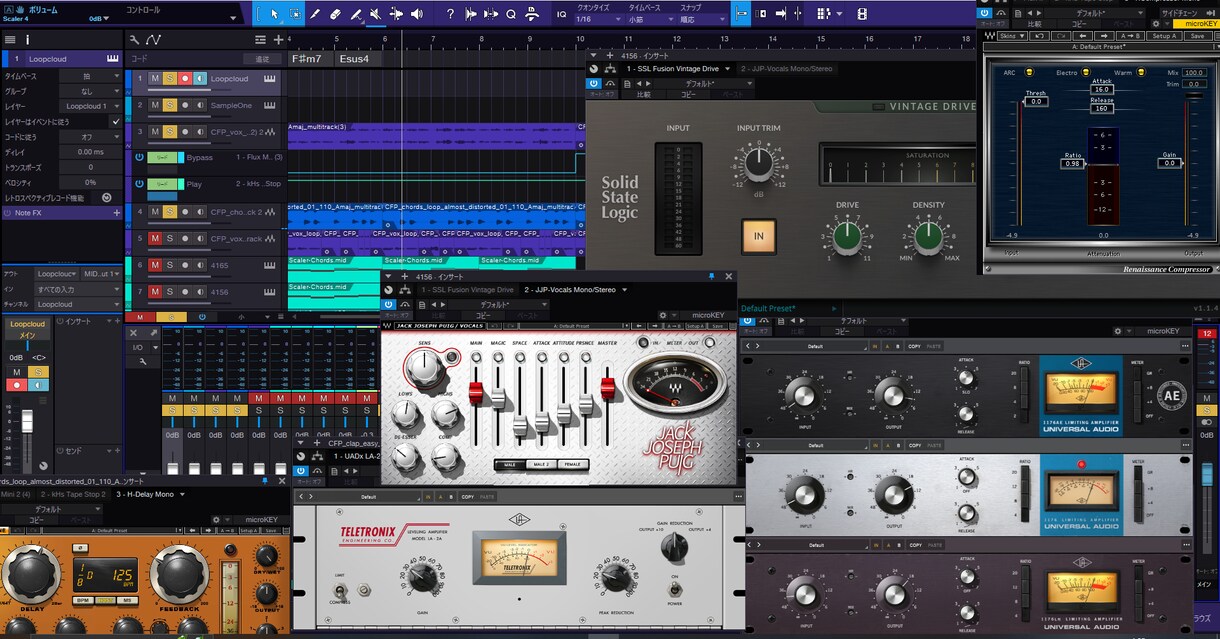The height and width of the screenshot is (639, 1220).
Task: Mute the Loopcloud track
Action: point(154,78)
